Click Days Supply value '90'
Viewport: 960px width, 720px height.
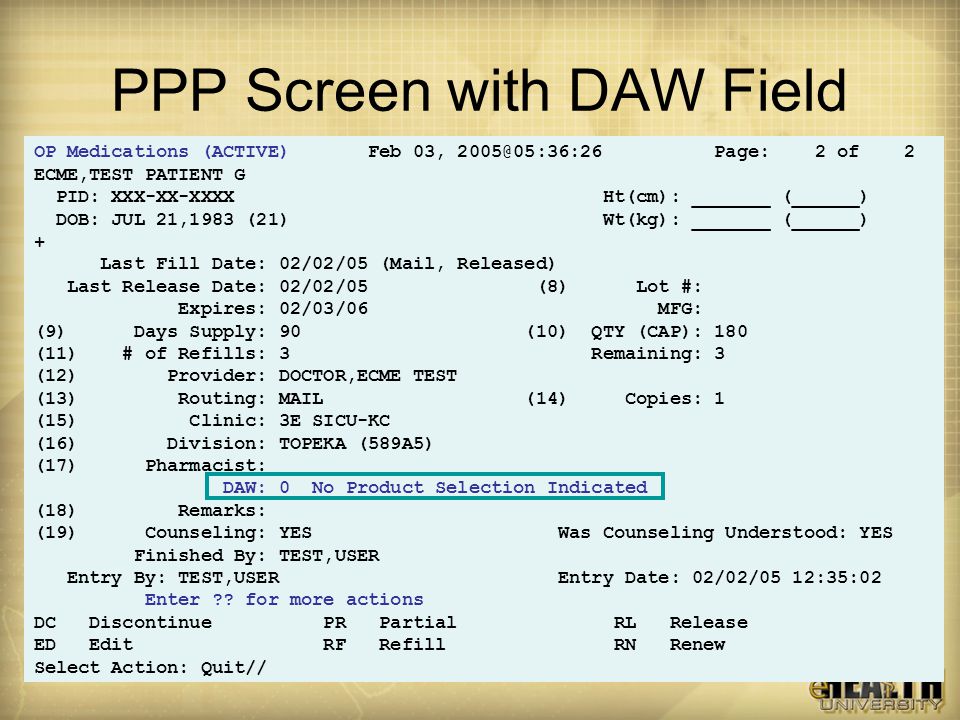pyautogui.click(x=290, y=331)
